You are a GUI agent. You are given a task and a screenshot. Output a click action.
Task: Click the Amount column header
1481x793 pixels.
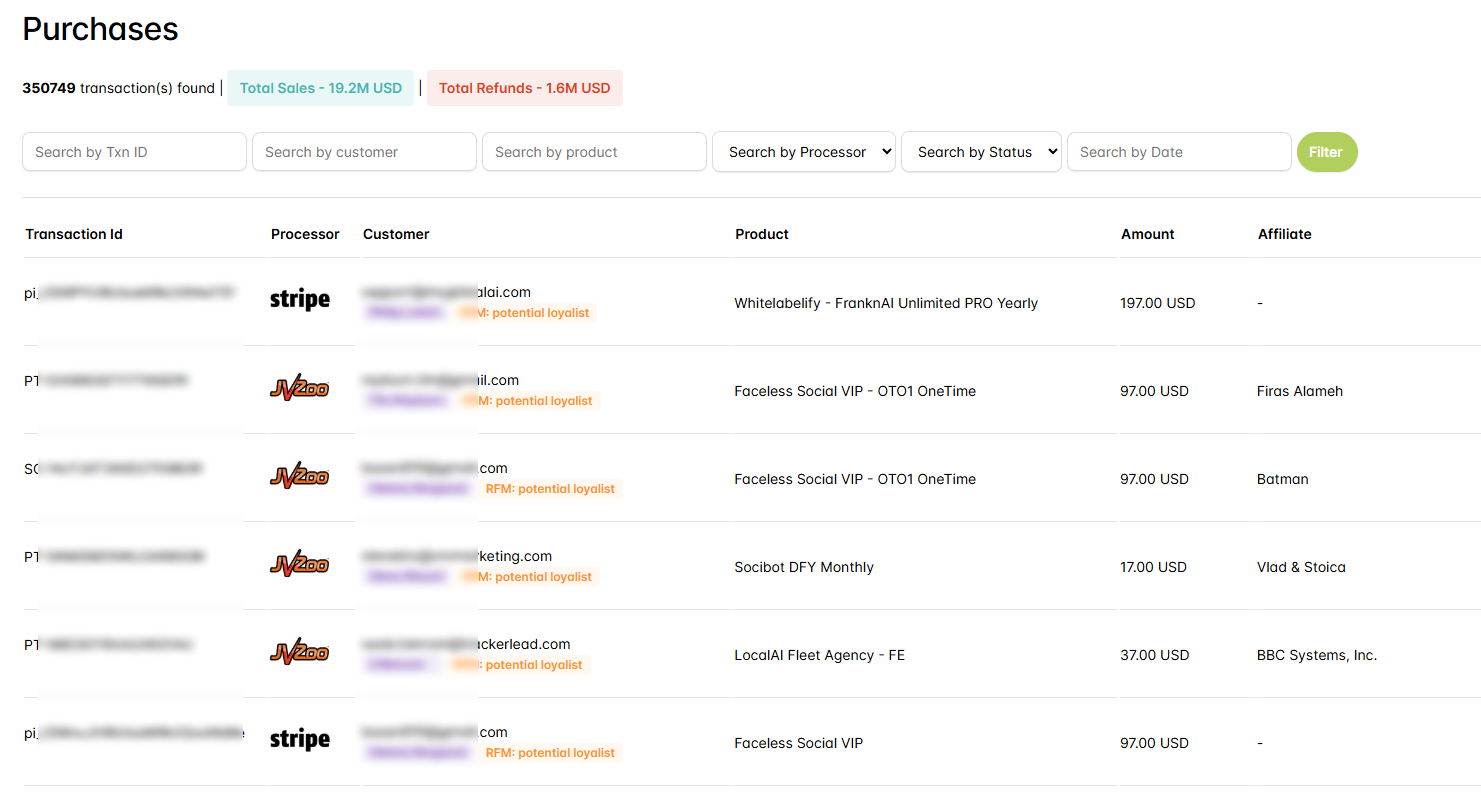coord(1148,234)
